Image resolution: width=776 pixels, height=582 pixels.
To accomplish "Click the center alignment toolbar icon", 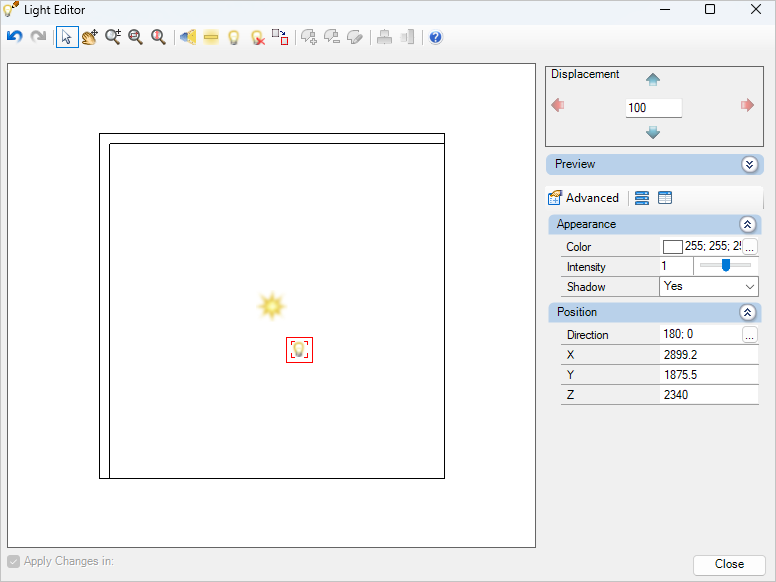I will 385,37.
